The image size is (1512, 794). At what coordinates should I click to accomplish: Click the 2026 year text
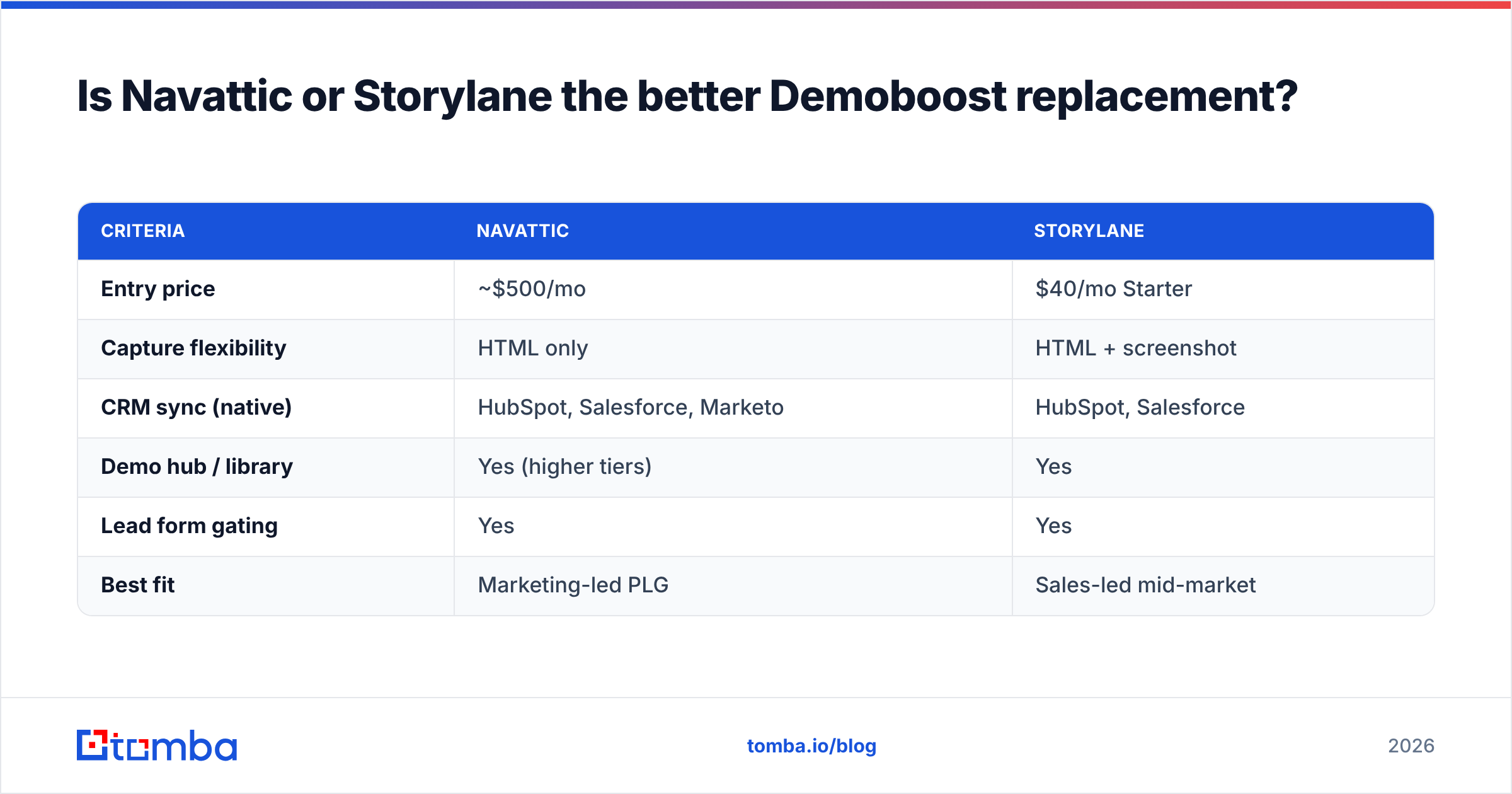tap(1411, 746)
